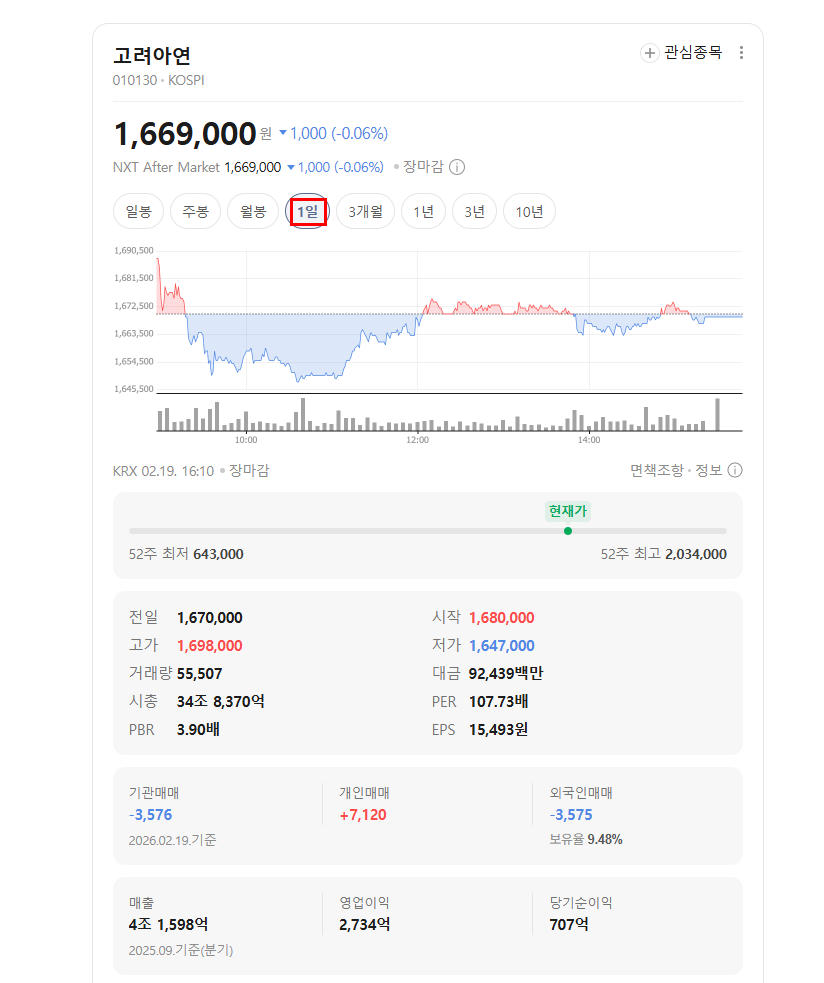The height and width of the screenshot is (983, 824).
Task: Click price change ▼1,000 (-0.06%) beside main price
Action: [334, 134]
